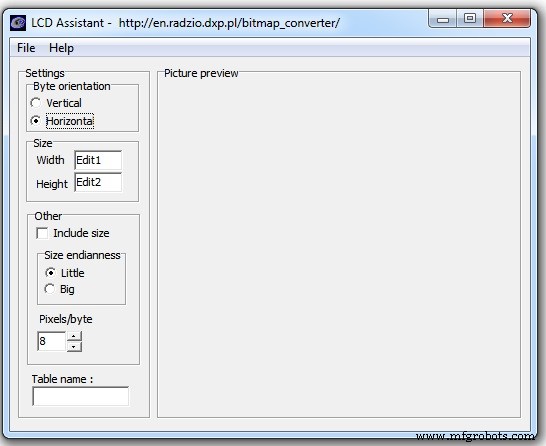The width and height of the screenshot is (546, 446).
Task: Select Vertical byte orientation
Action: (x=36, y=103)
